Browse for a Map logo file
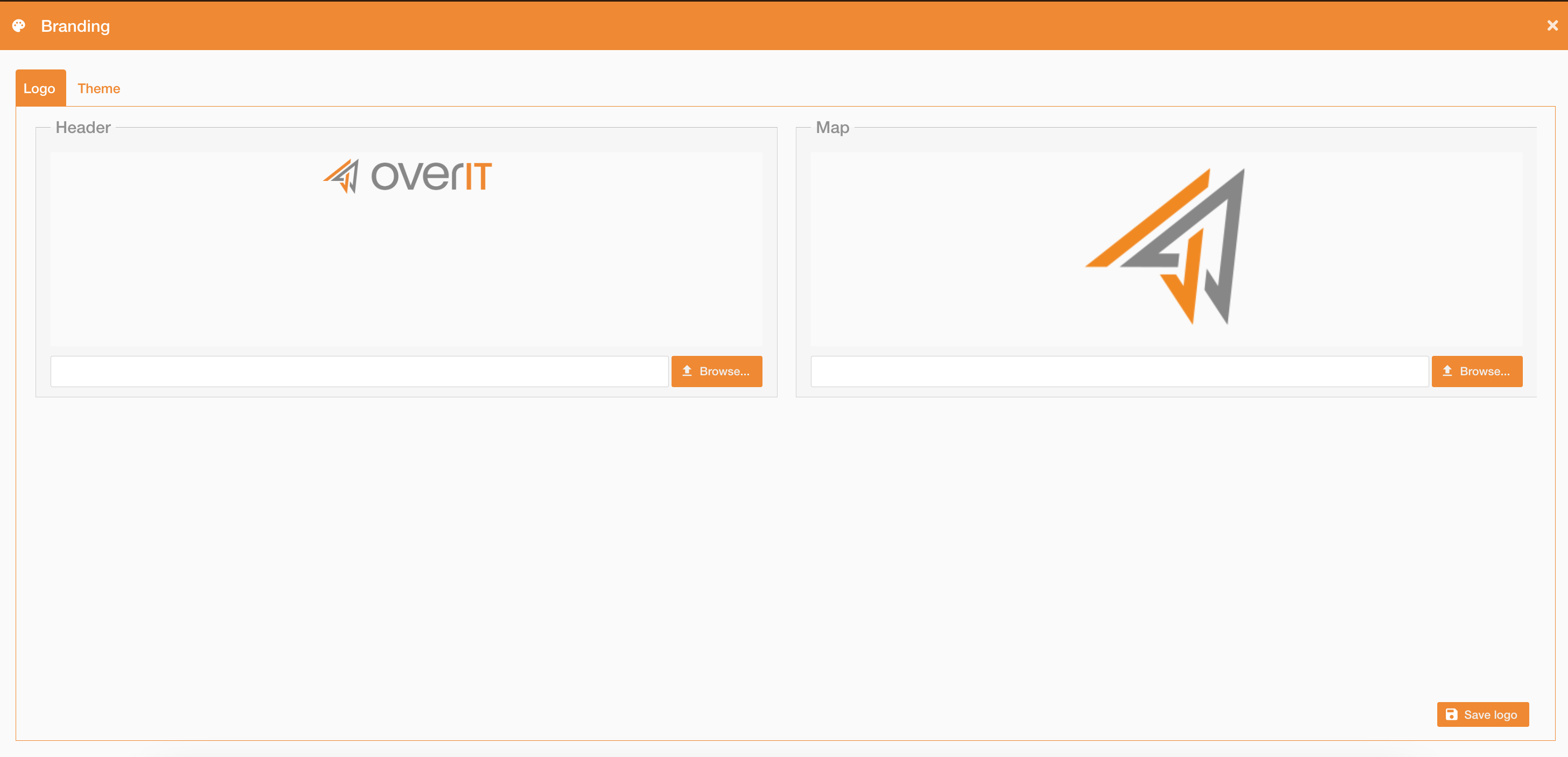Screen dimensions: 1568x757 click(1477, 371)
